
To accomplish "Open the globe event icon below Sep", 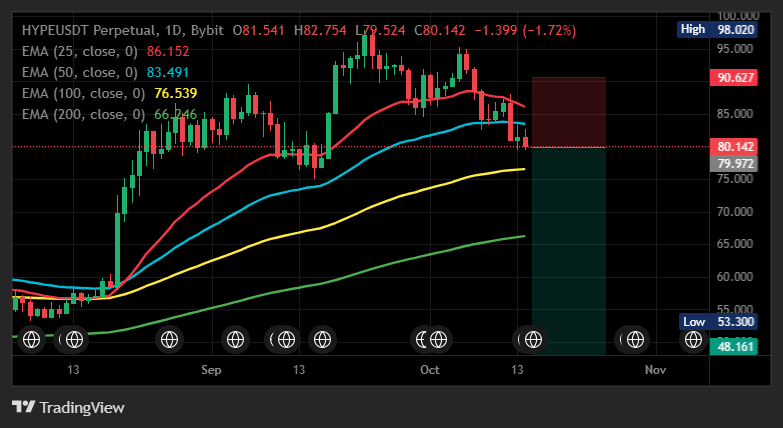I will 235,340.
